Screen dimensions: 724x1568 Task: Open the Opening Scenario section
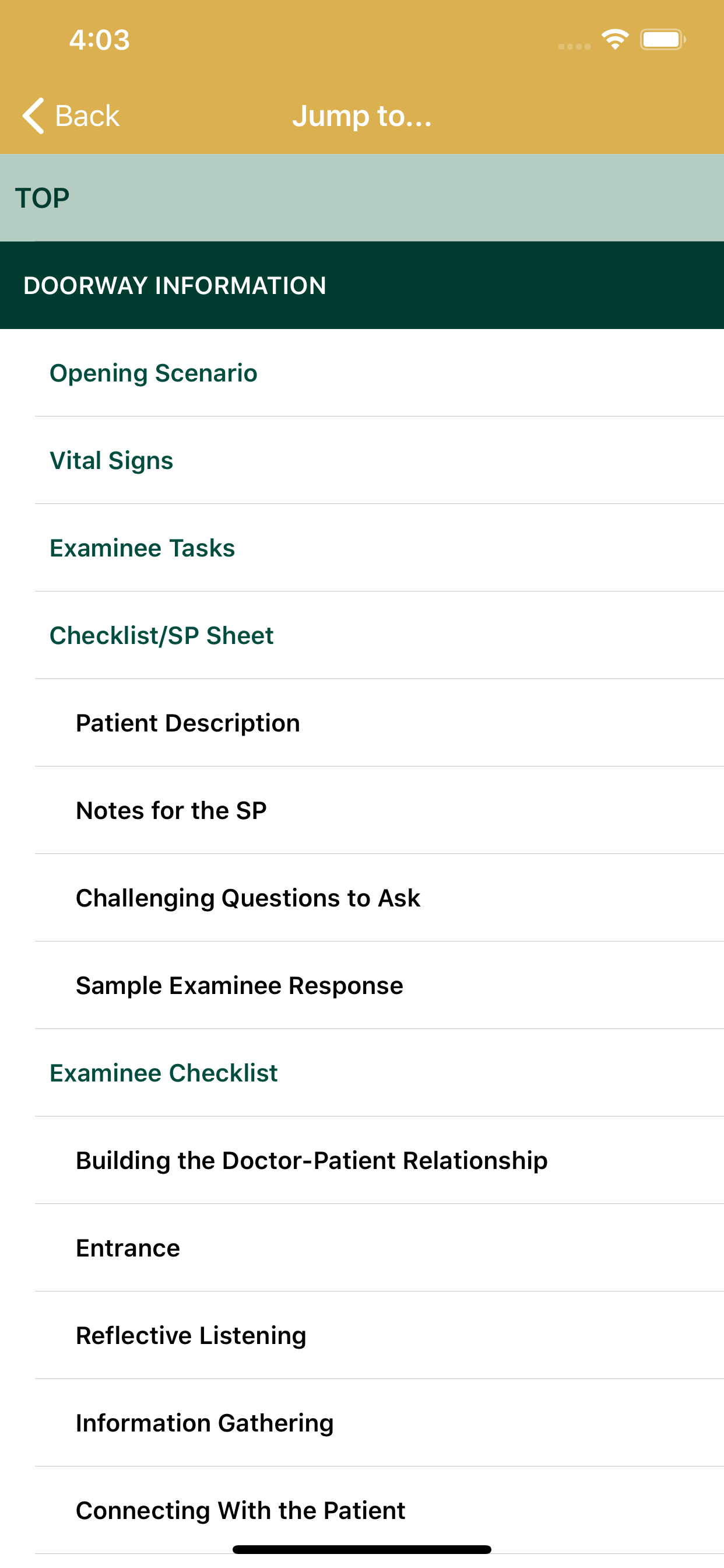point(153,373)
